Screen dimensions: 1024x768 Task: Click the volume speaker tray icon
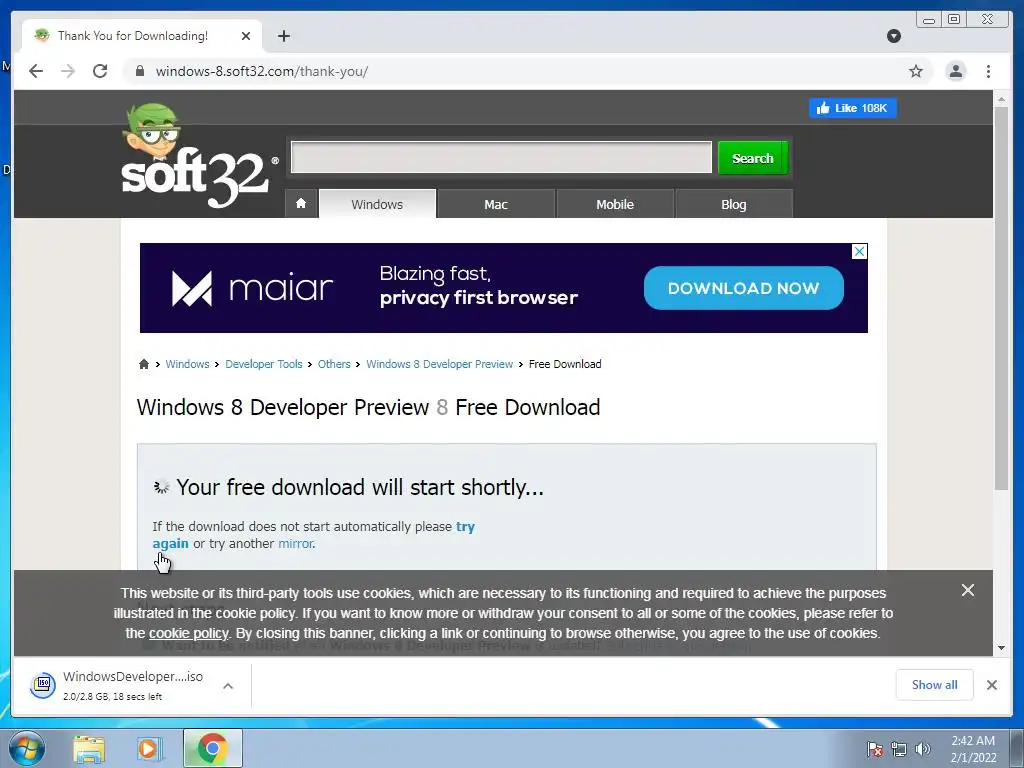pos(923,749)
